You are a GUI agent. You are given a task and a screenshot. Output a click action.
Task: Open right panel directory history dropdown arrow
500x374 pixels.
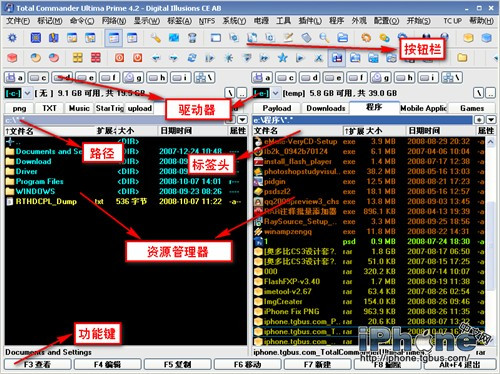pos(491,120)
